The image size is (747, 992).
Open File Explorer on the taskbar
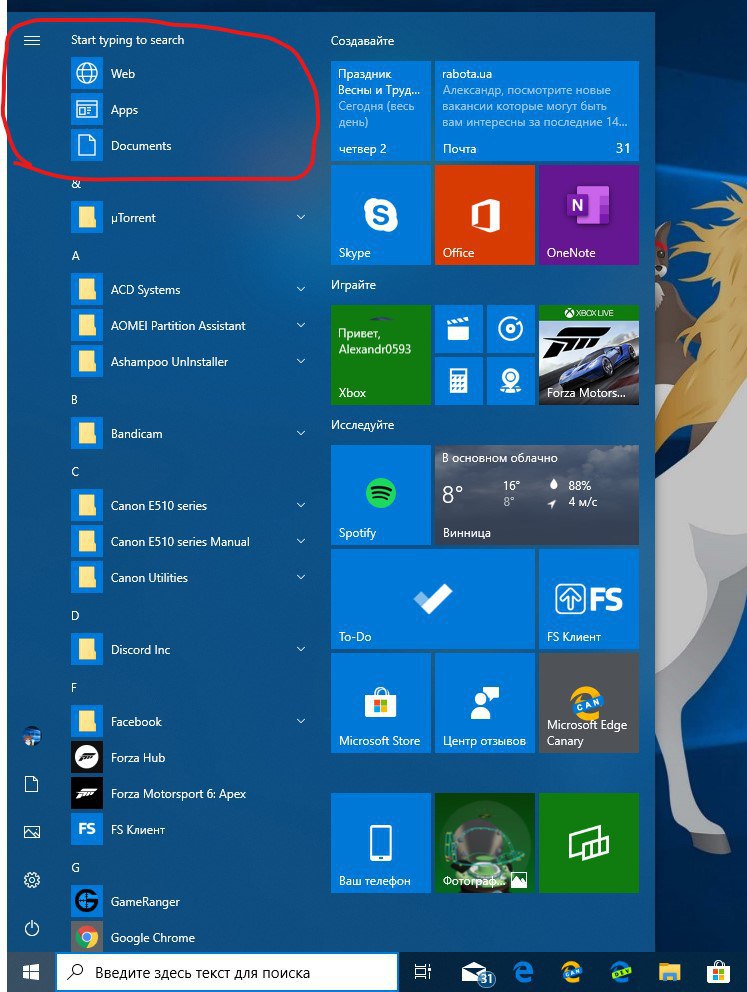[x=669, y=972]
